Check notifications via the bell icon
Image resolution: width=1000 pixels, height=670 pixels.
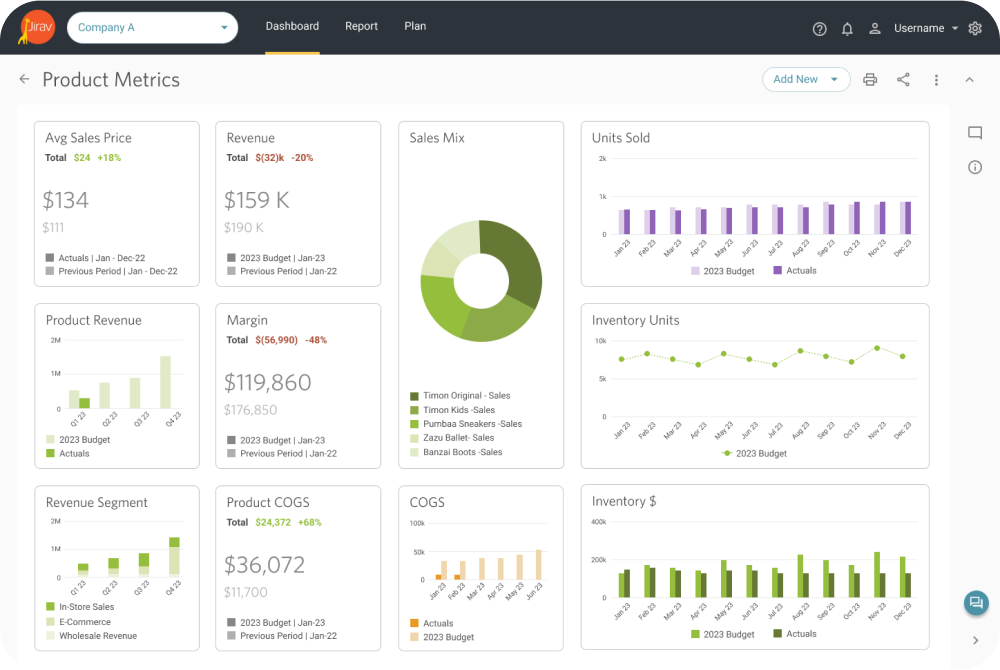point(847,28)
